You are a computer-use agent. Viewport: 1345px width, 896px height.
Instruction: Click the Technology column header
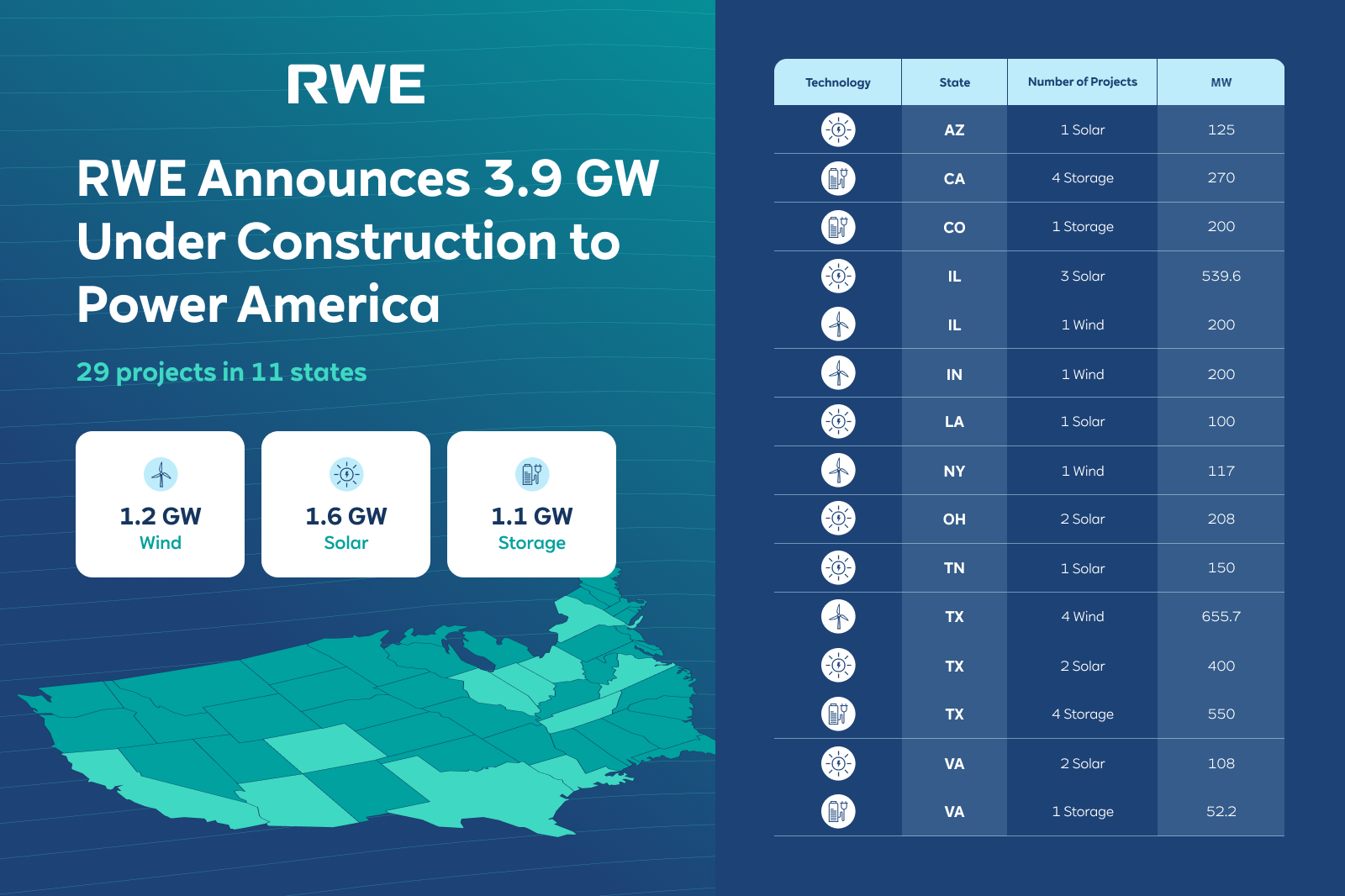click(x=838, y=82)
